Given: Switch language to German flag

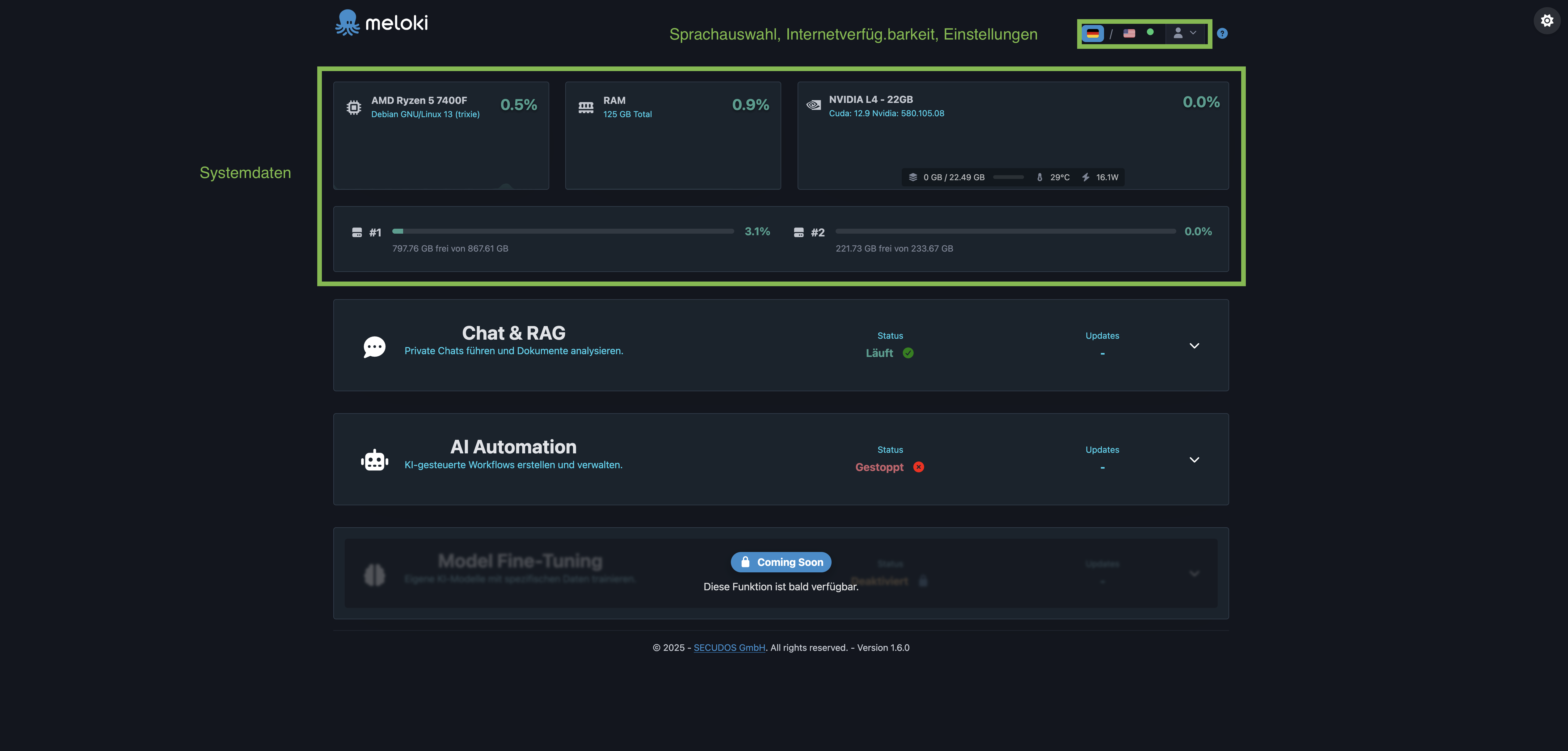Looking at the screenshot, I should pyautogui.click(x=1093, y=33).
